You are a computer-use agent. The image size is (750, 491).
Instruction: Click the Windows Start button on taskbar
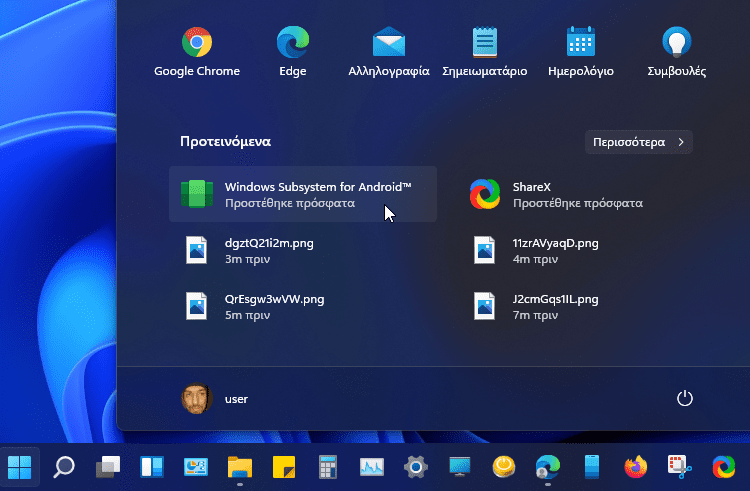point(20,466)
